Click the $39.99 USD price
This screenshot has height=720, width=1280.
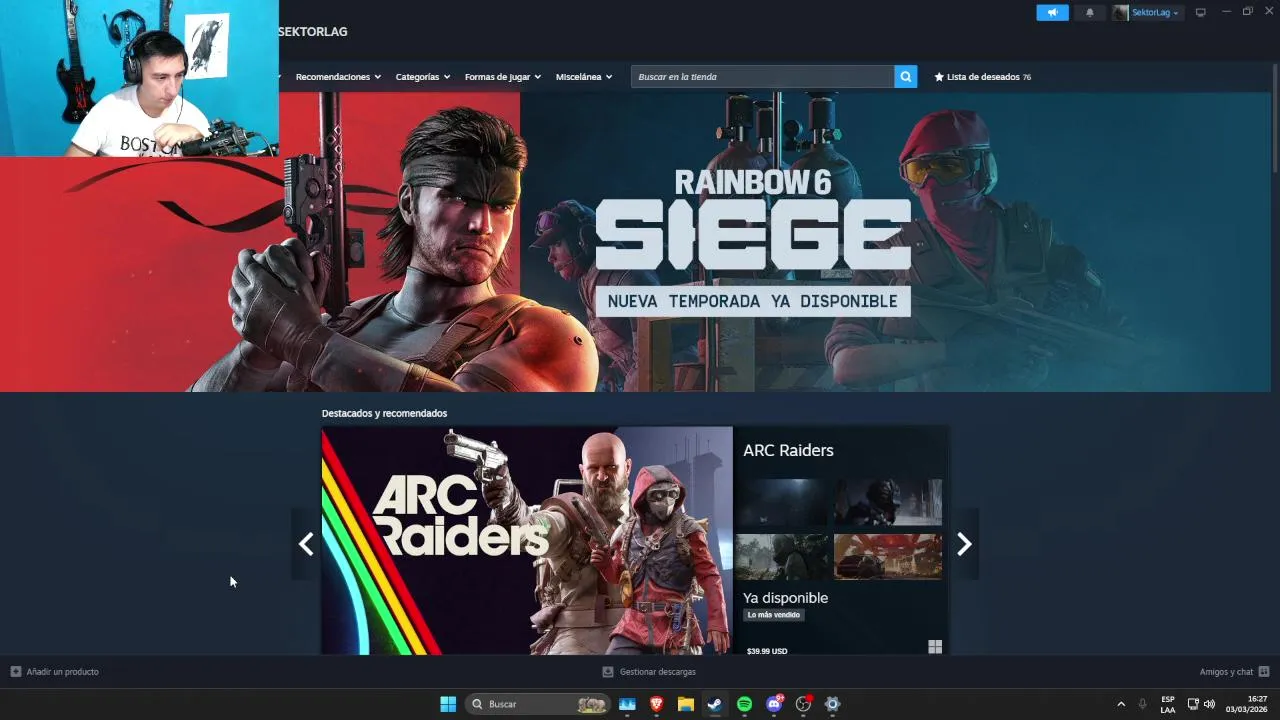[x=767, y=651]
